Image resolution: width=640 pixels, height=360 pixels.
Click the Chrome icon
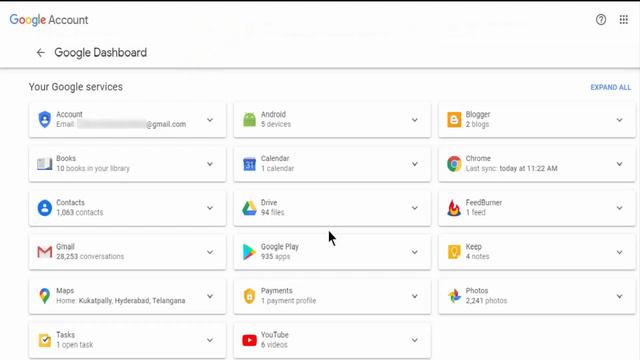[x=454, y=164]
